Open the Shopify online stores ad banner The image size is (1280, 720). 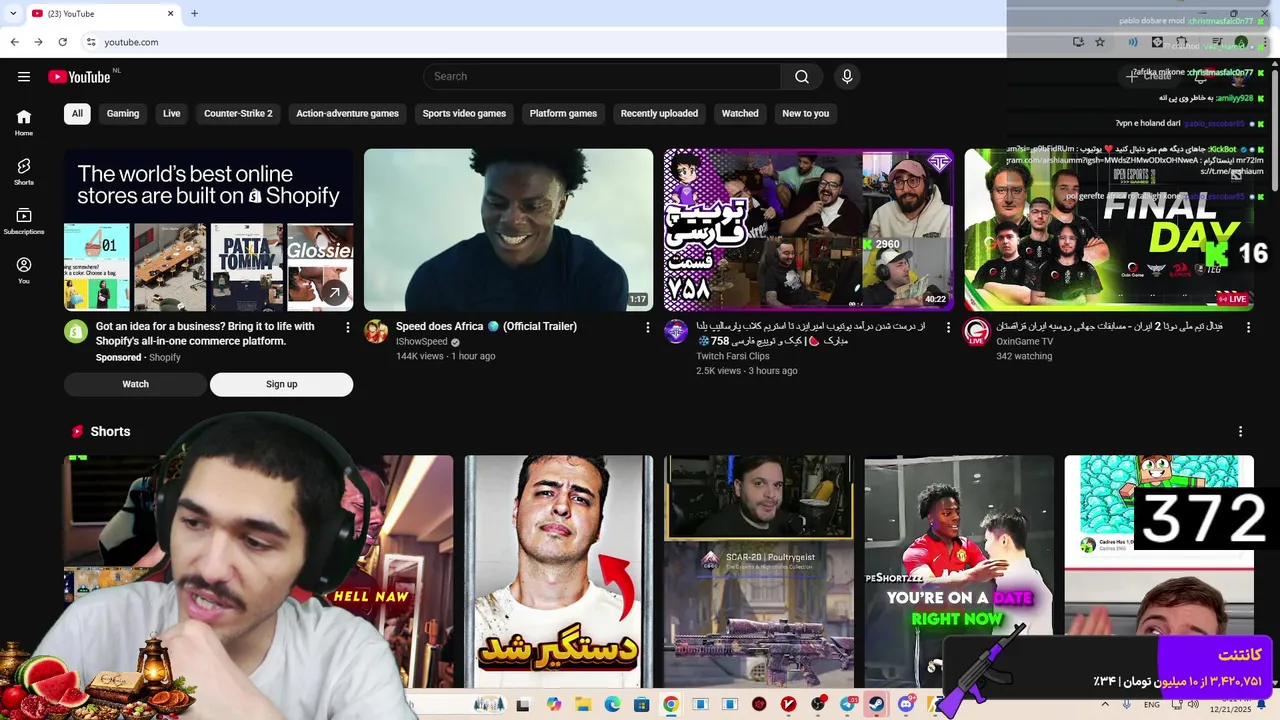[x=208, y=230]
